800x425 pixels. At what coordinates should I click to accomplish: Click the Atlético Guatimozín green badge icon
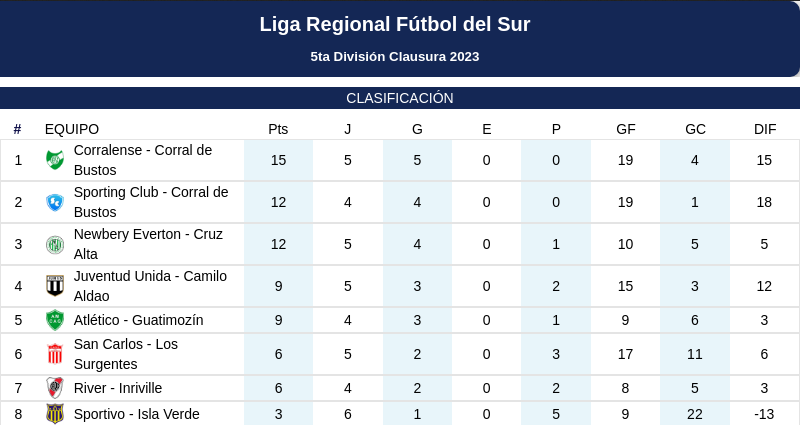tap(55, 320)
